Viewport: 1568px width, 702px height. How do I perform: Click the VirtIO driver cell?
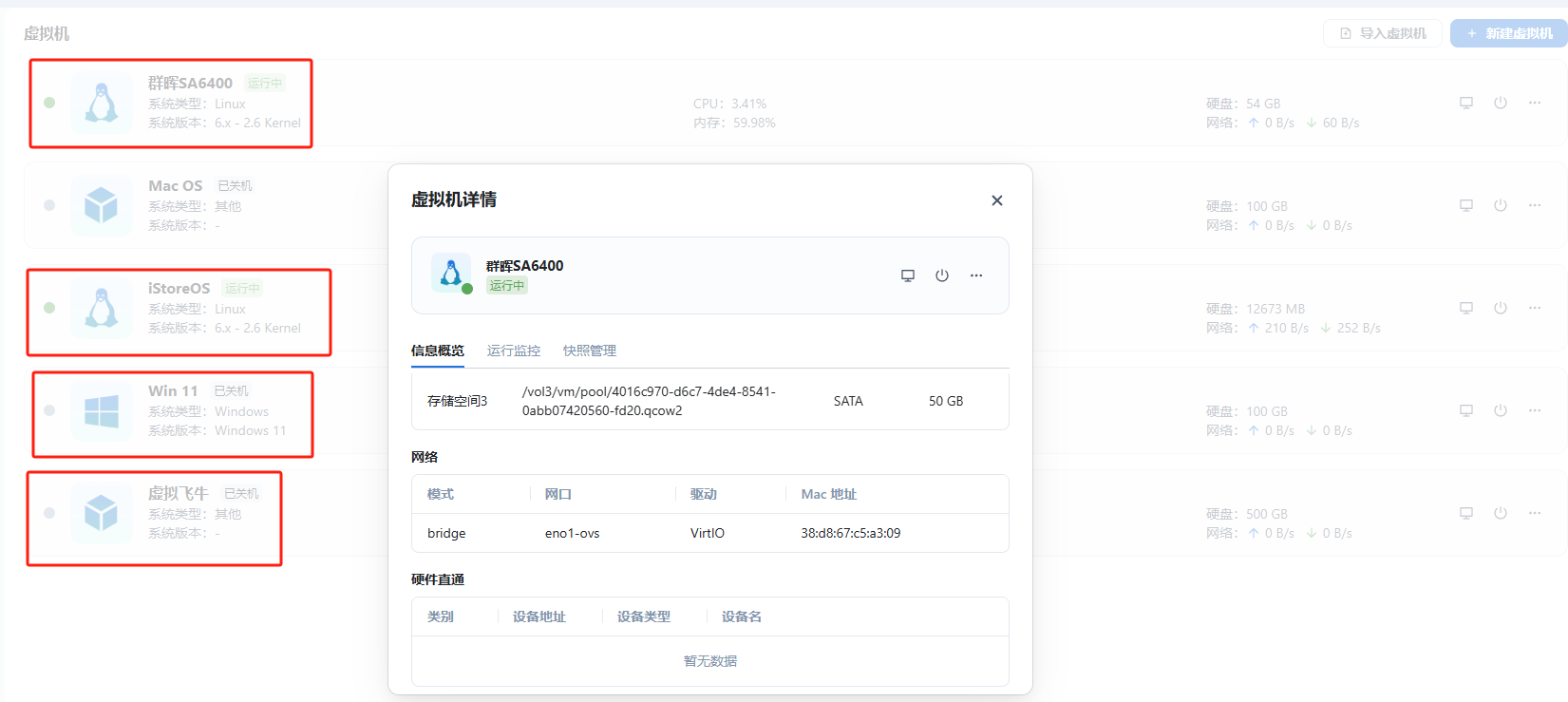coord(708,533)
